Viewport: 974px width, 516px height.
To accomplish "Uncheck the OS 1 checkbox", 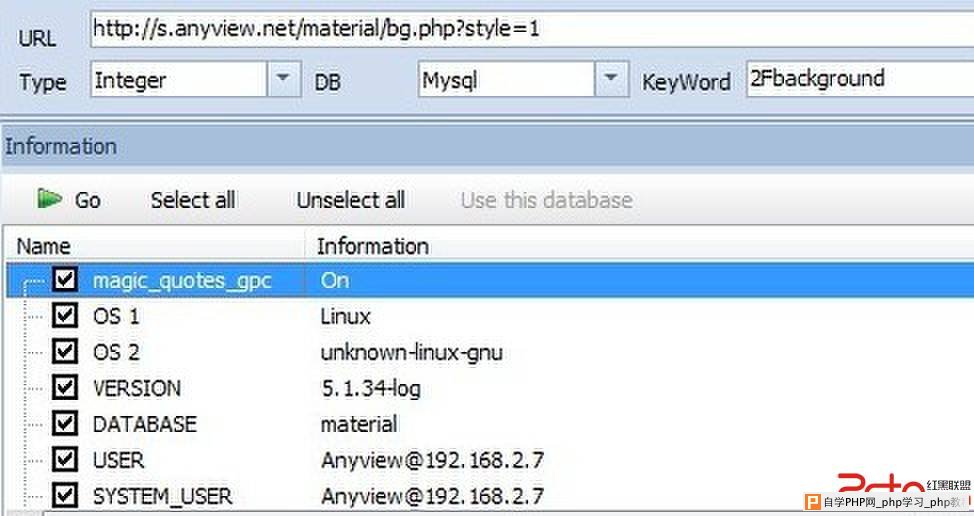I will pyautogui.click(x=65, y=315).
